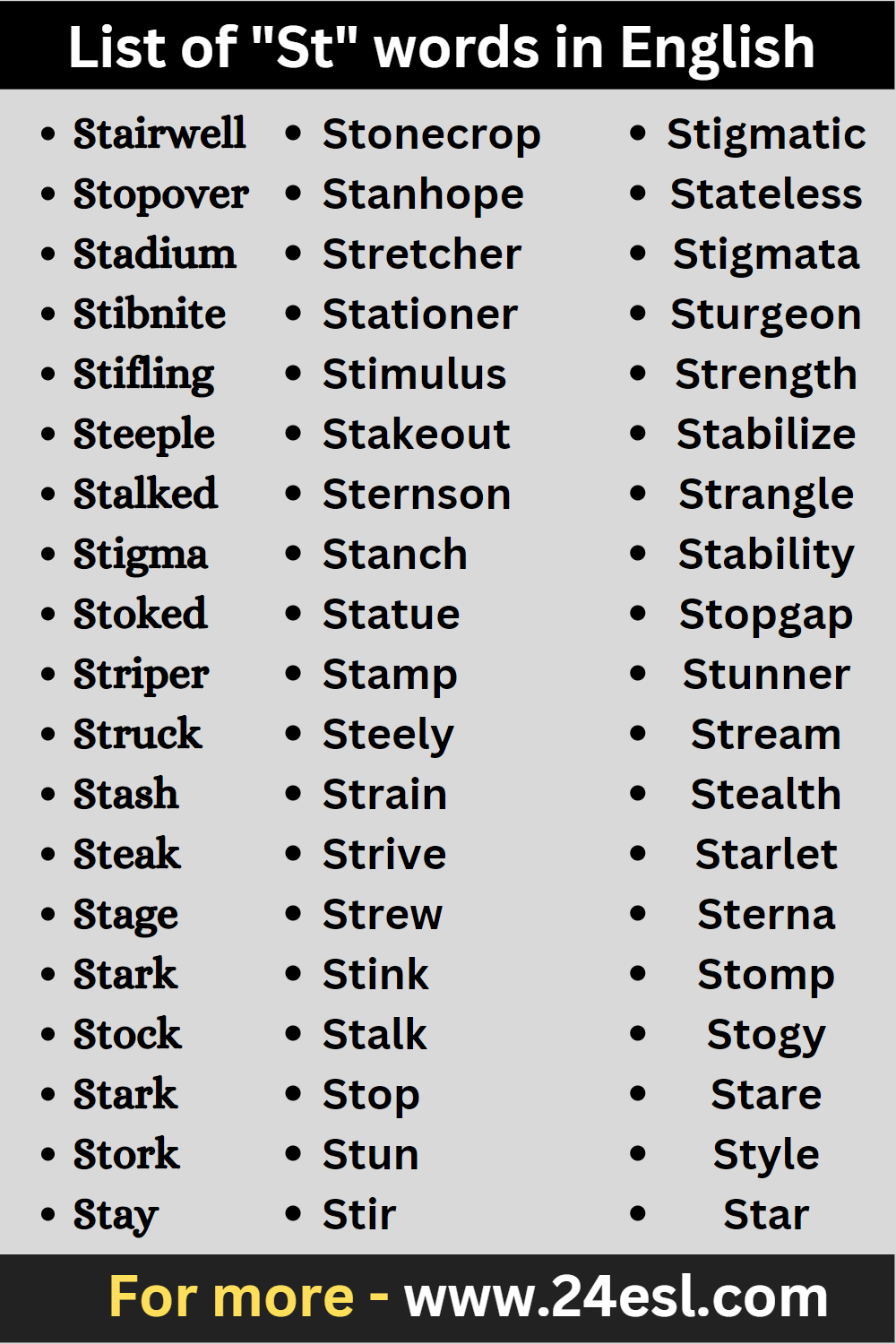
Task: Click on the word Strive
Action: (384, 855)
